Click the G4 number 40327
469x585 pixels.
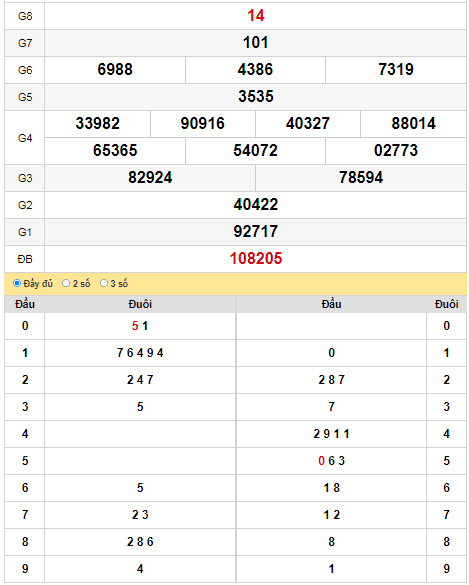[x=308, y=123]
